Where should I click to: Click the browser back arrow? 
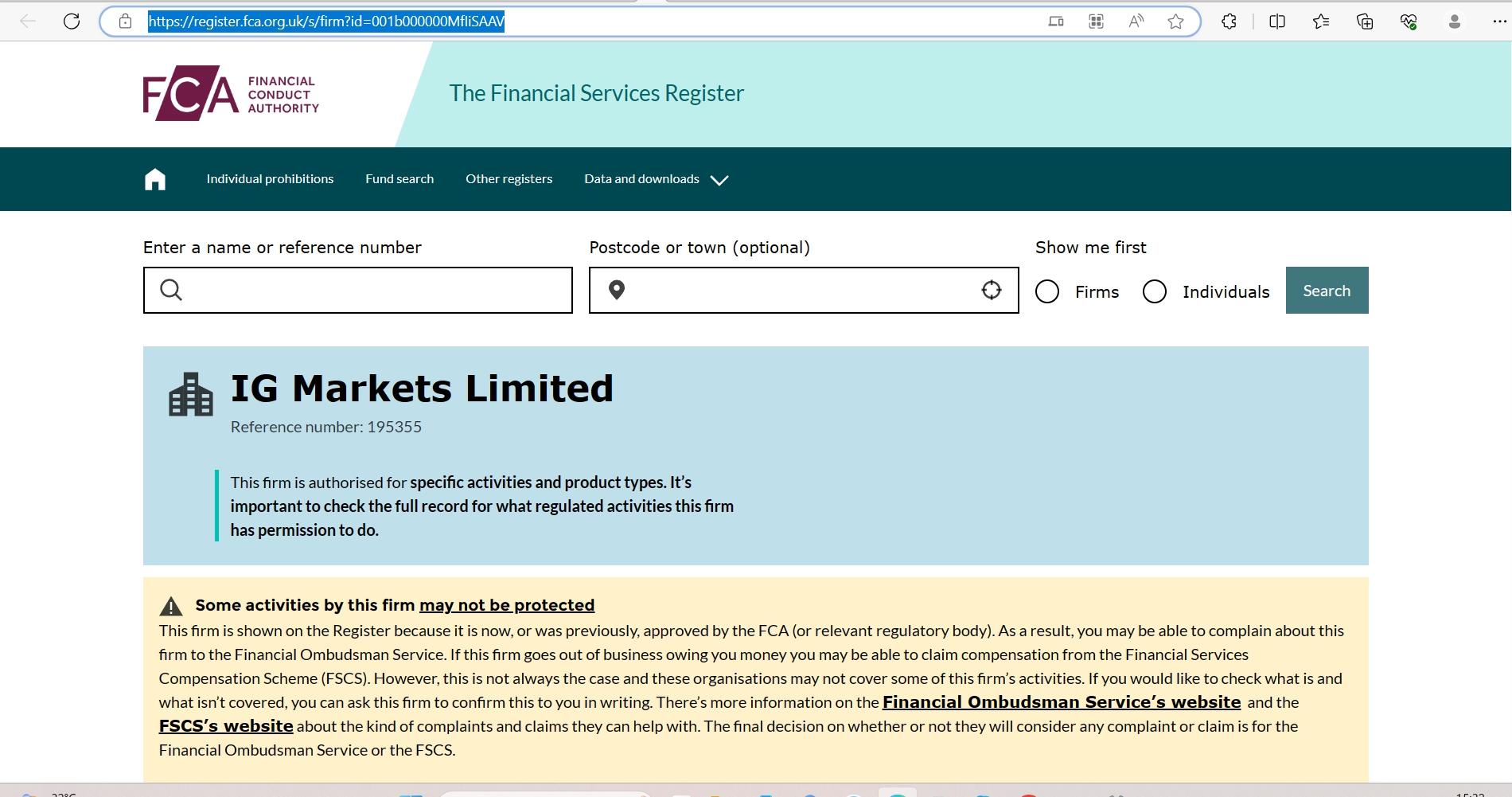click(28, 21)
